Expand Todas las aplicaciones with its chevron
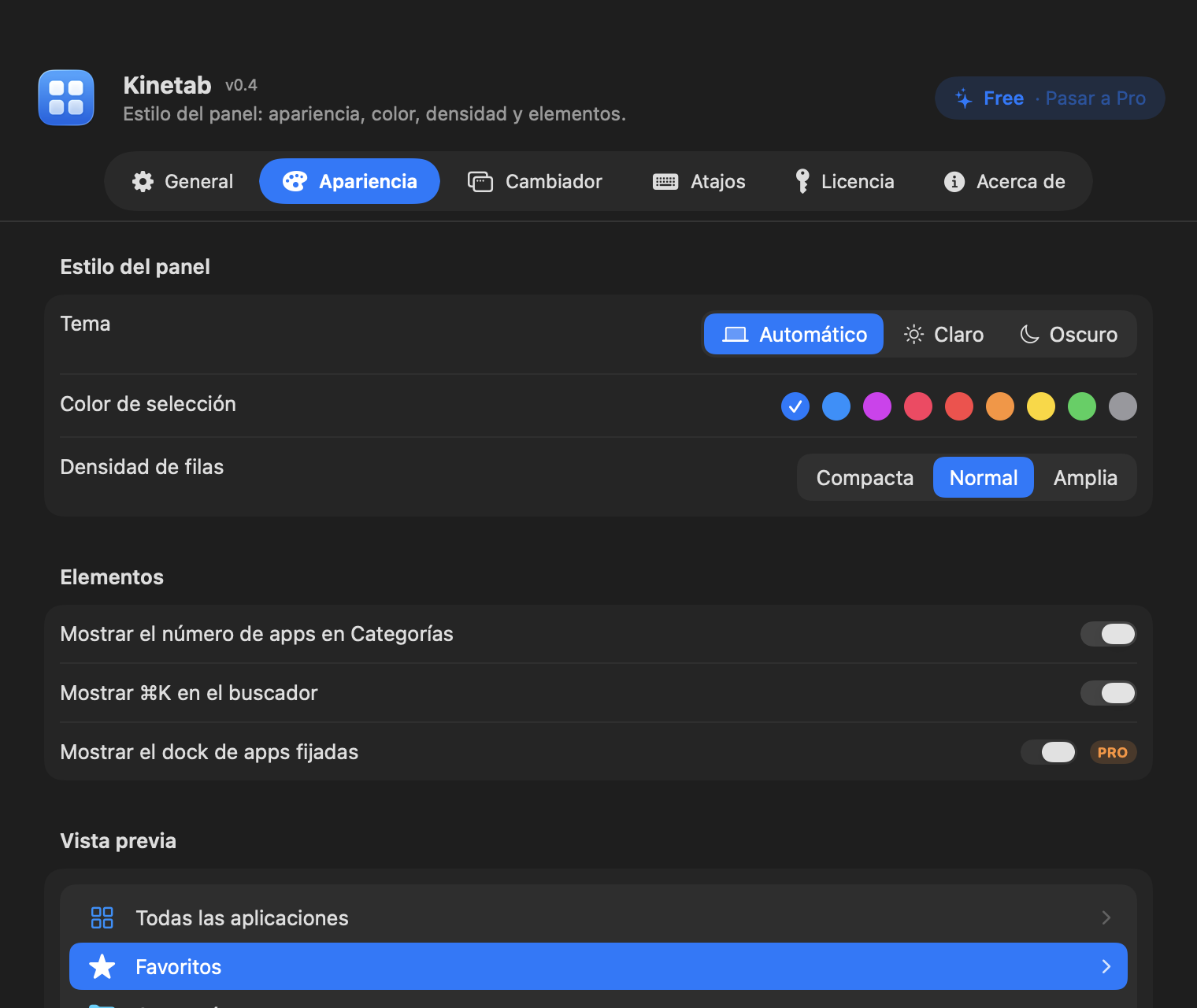The image size is (1197, 1008). (x=1106, y=917)
